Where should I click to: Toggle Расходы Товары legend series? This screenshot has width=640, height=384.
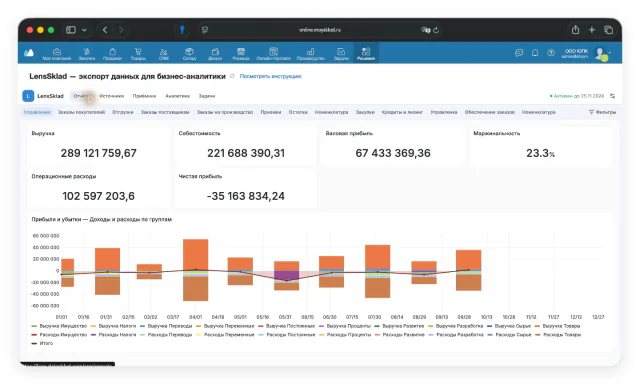(558, 335)
